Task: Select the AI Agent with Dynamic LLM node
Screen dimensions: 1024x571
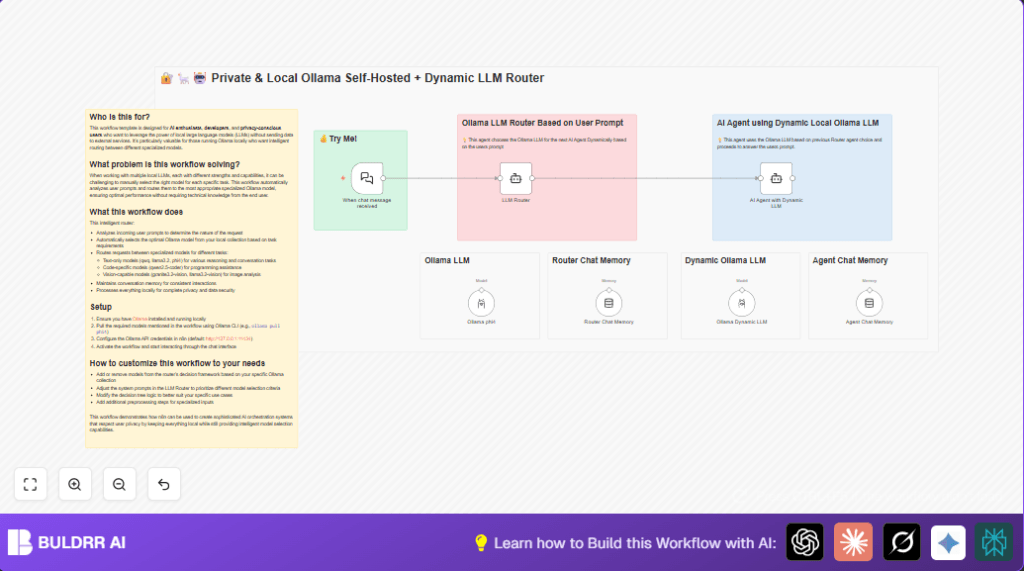Action: click(x=776, y=178)
